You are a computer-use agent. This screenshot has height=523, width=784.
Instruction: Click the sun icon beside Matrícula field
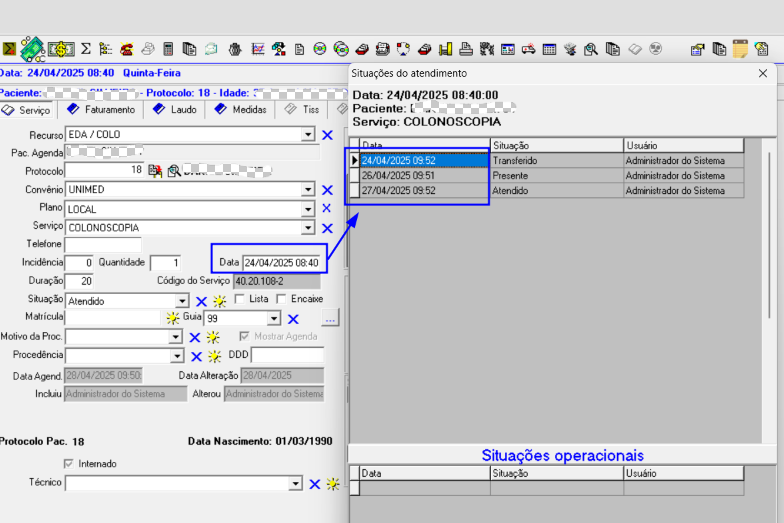(172, 318)
